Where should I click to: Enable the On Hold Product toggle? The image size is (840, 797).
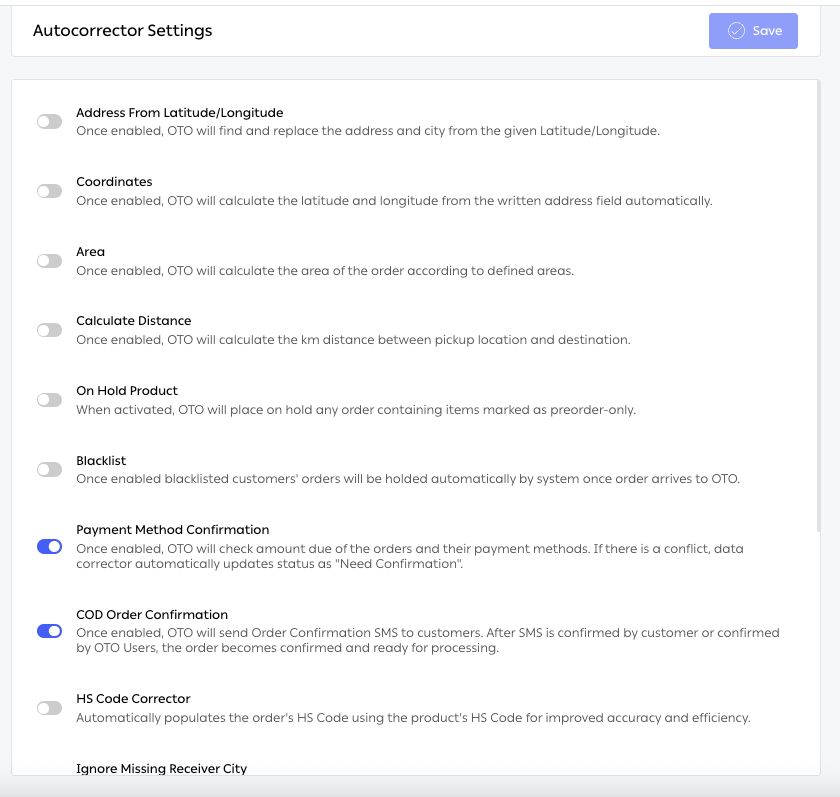49,400
